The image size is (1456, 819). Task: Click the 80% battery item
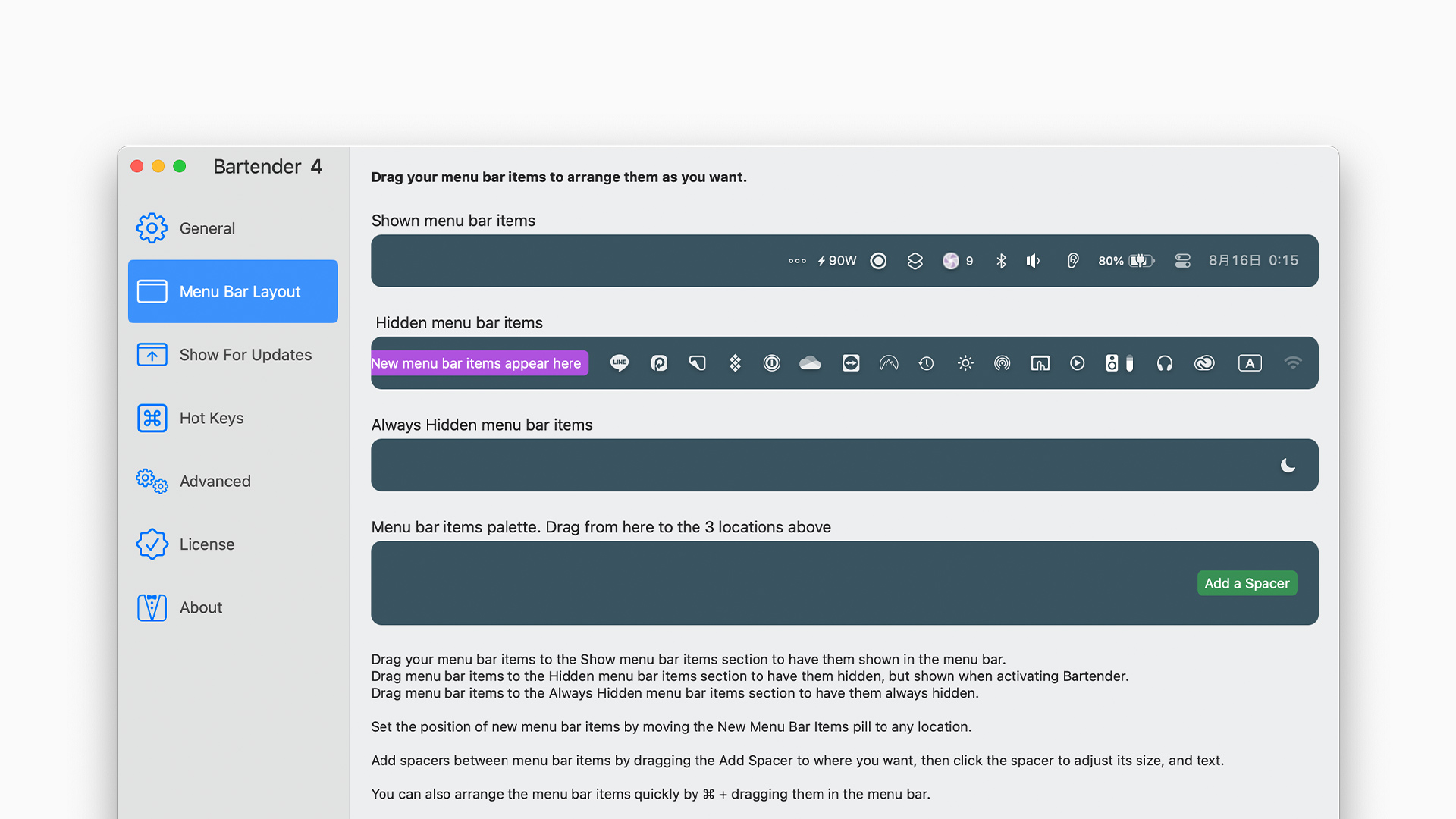click(1125, 261)
